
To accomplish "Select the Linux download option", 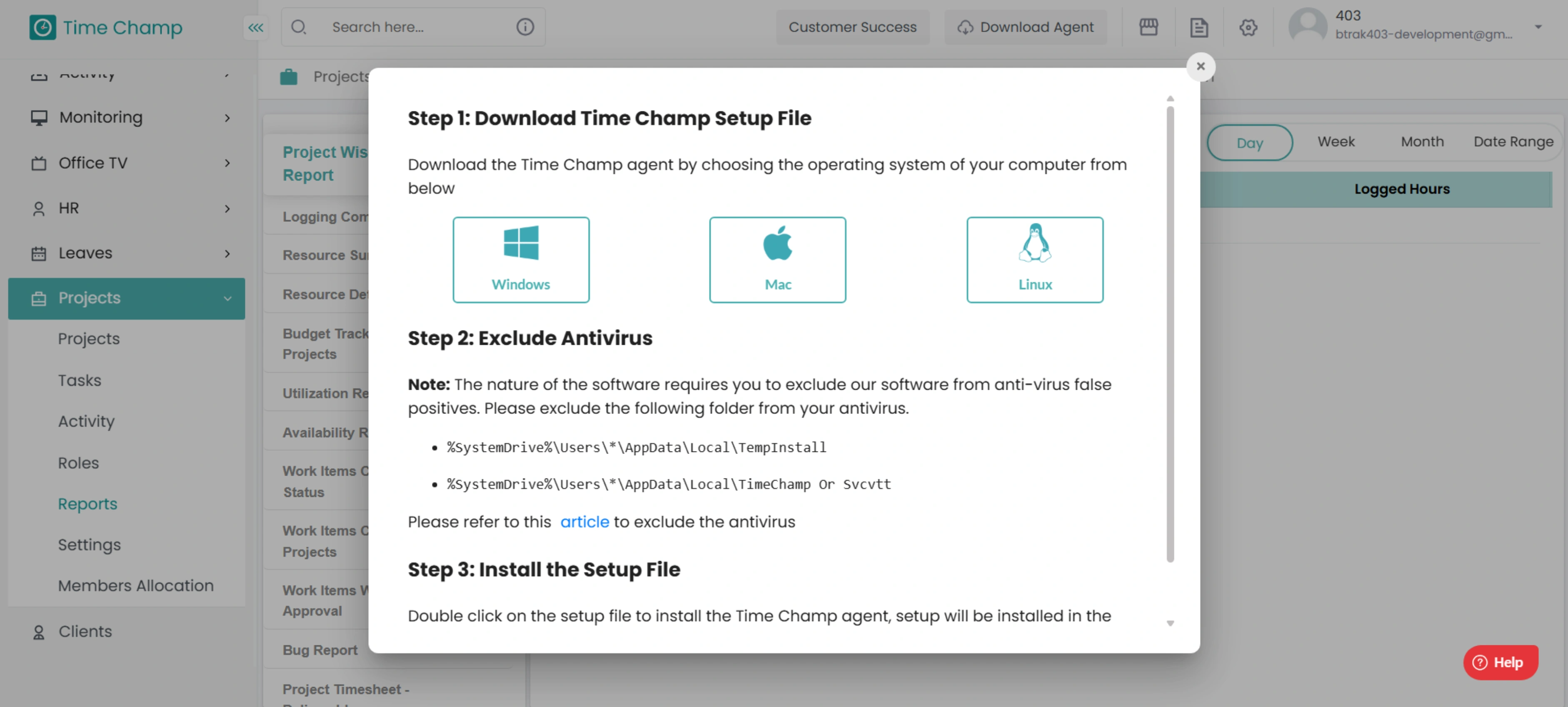I will tap(1035, 259).
